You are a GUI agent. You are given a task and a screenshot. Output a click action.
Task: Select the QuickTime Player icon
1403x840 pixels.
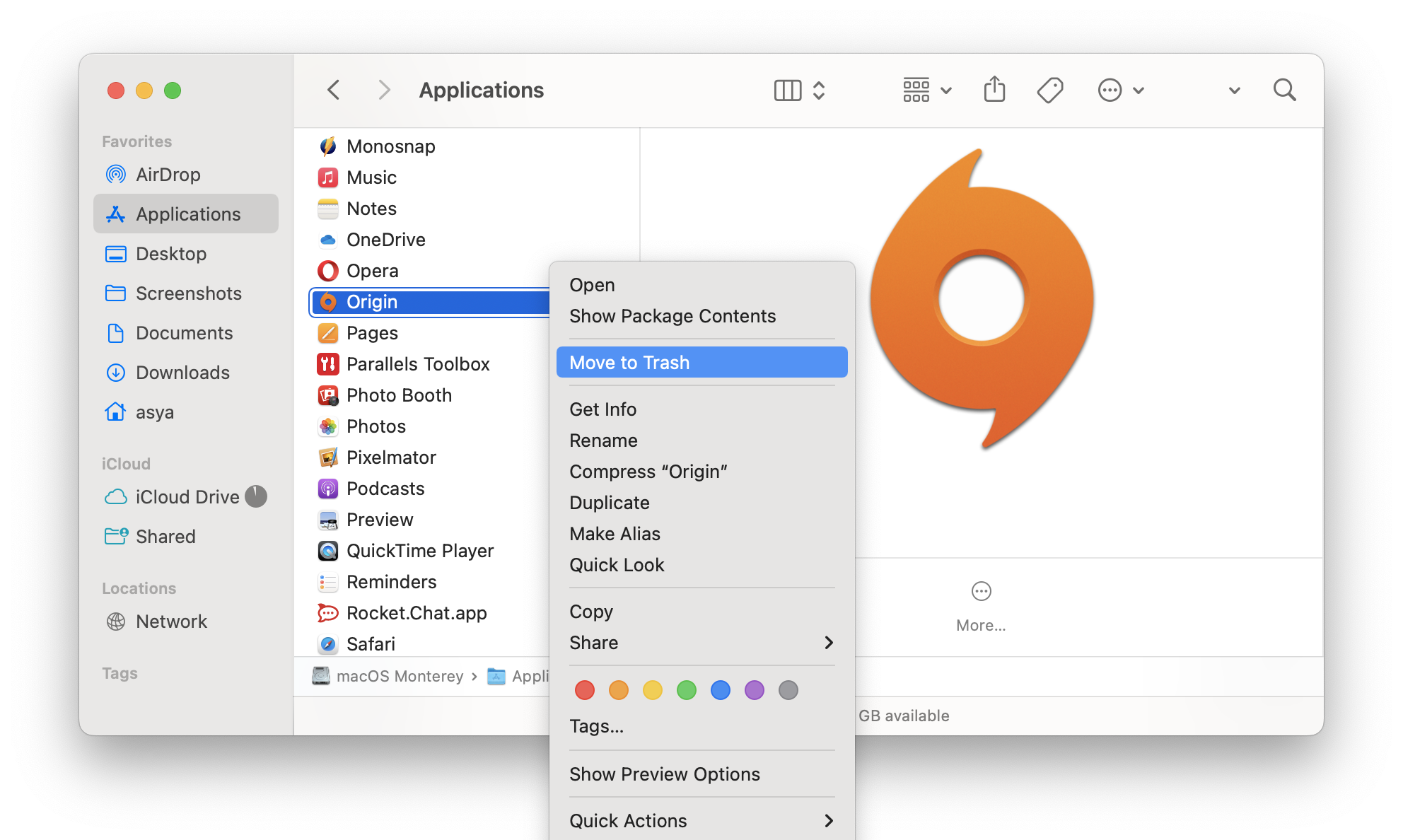(x=327, y=551)
